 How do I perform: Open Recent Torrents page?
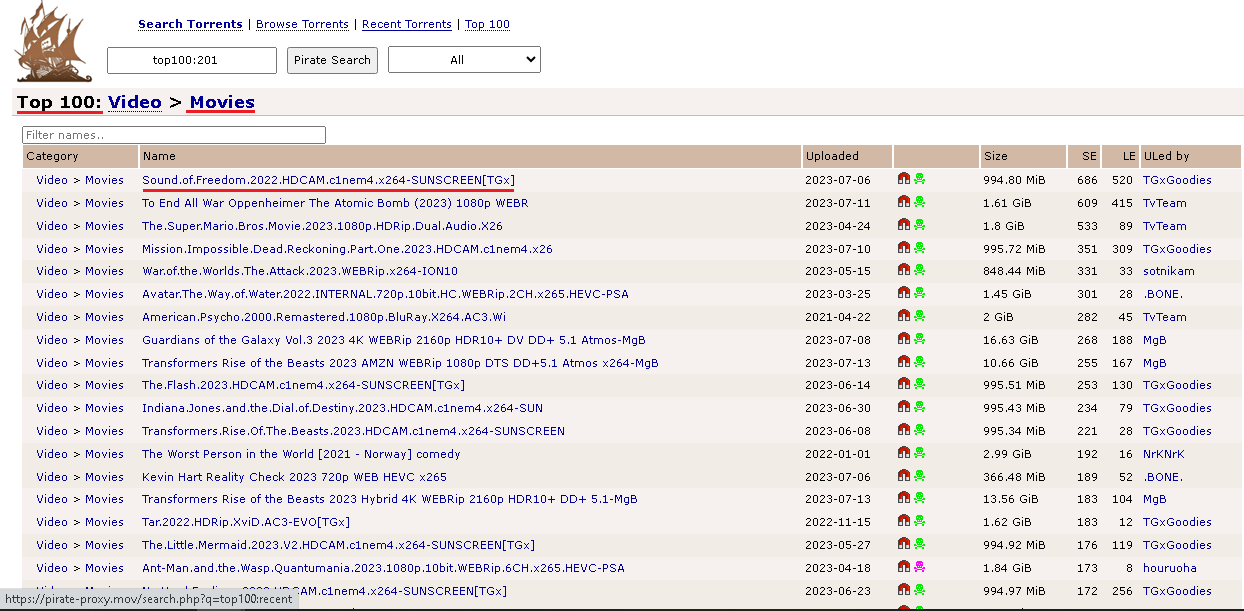tap(407, 24)
